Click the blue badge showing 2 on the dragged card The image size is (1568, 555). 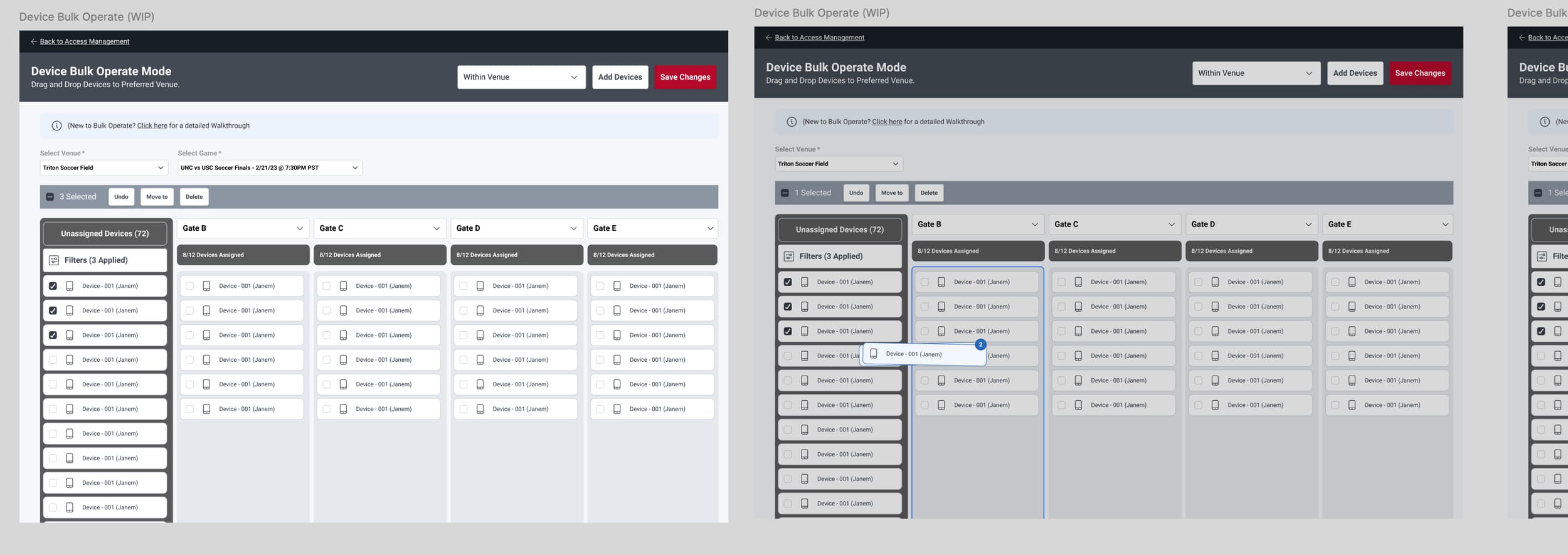click(x=980, y=344)
